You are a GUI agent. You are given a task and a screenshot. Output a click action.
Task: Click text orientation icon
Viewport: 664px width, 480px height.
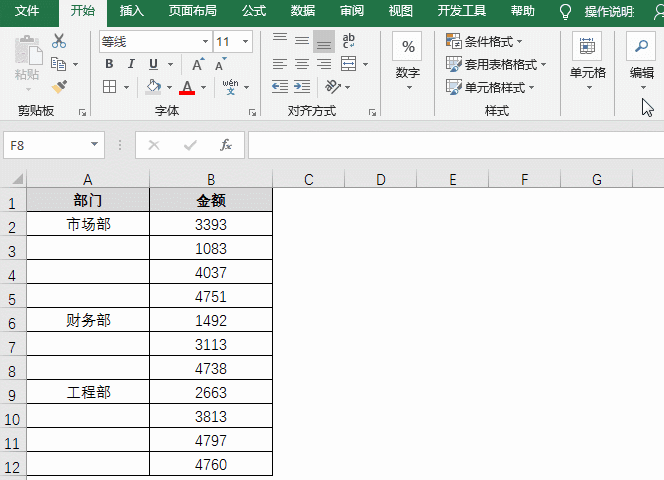[x=333, y=87]
